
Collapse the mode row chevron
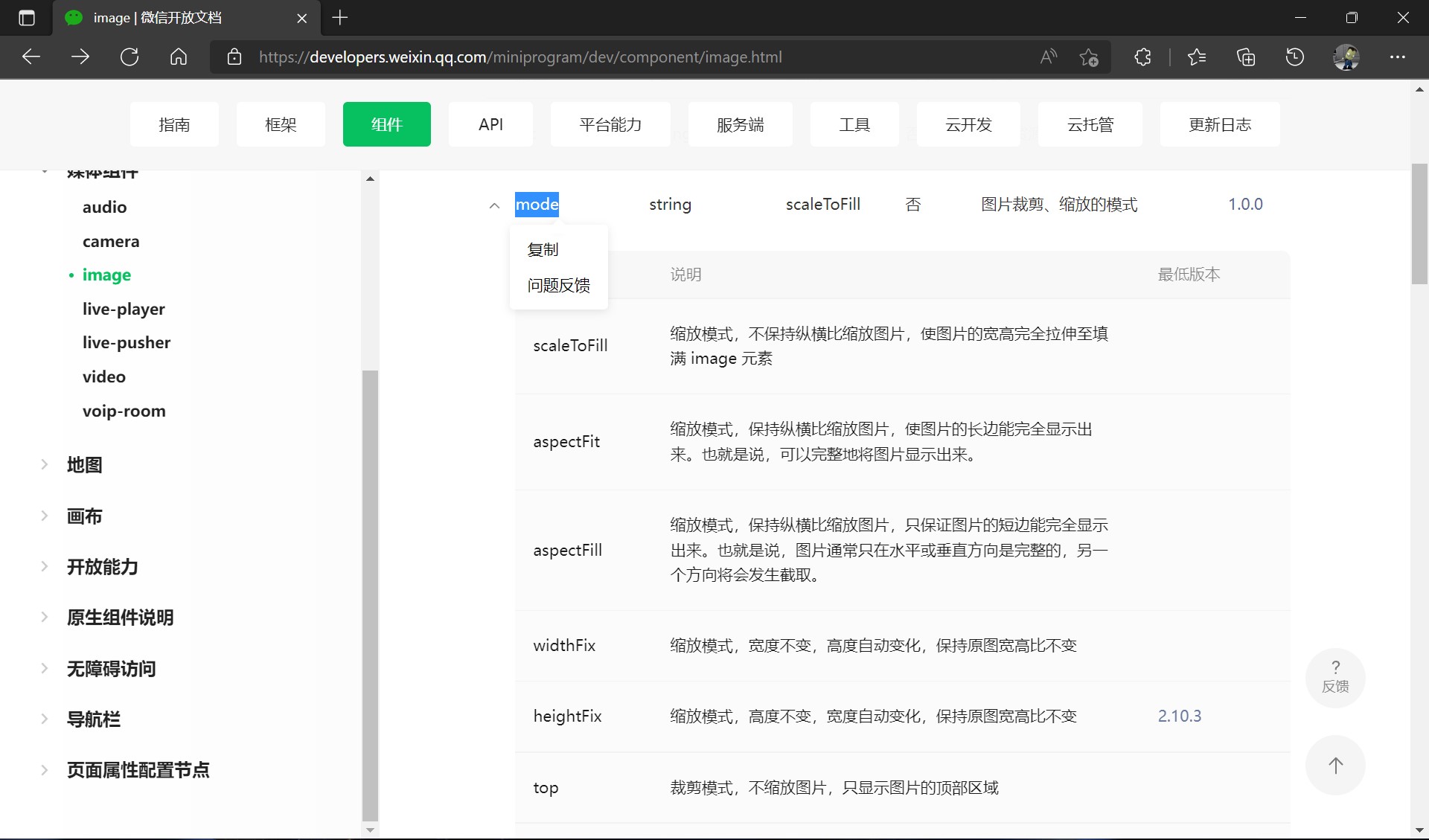pyautogui.click(x=494, y=206)
